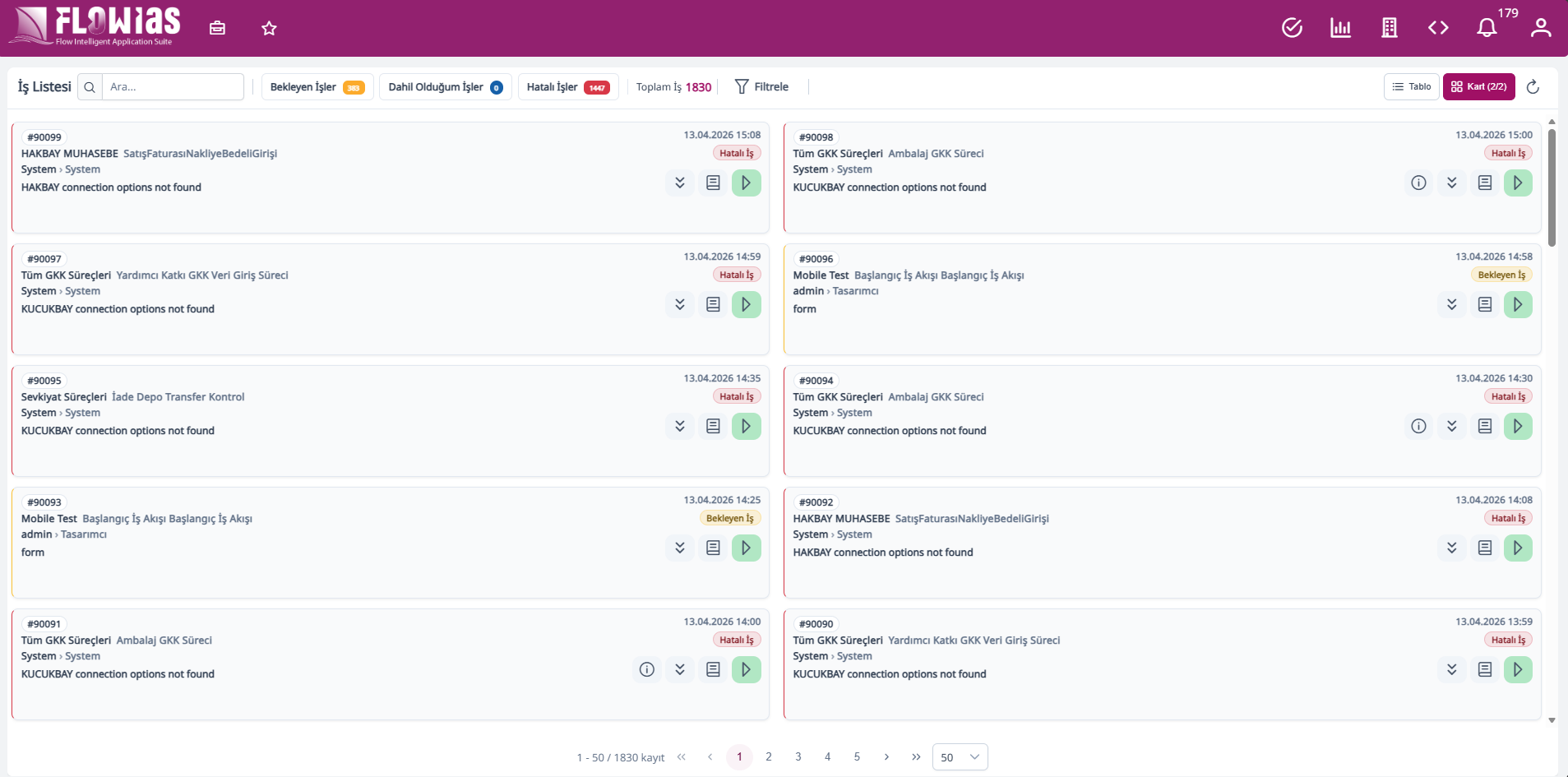The width and height of the screenshot is (1568, 777).
Task: Switch to Kart (2/2) view
Action: click(1478, 86)
